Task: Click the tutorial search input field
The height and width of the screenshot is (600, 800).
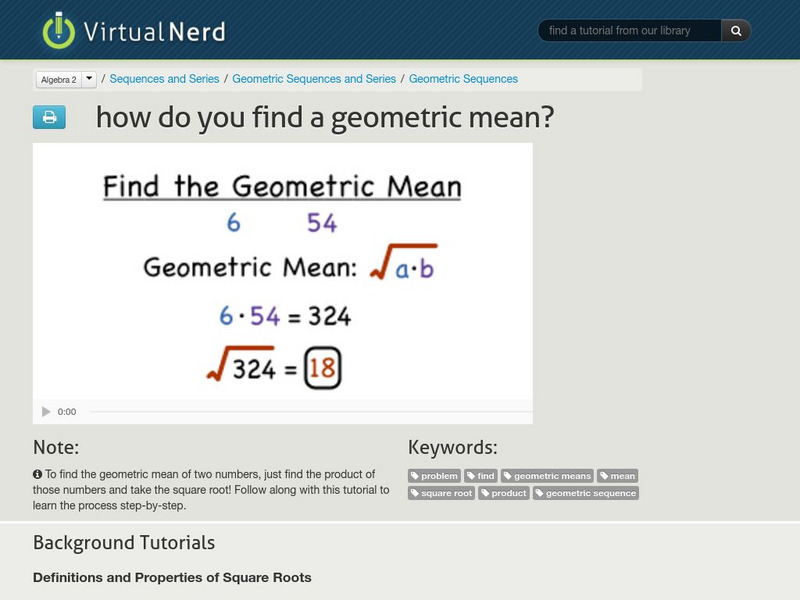Action: pos(630,30)
